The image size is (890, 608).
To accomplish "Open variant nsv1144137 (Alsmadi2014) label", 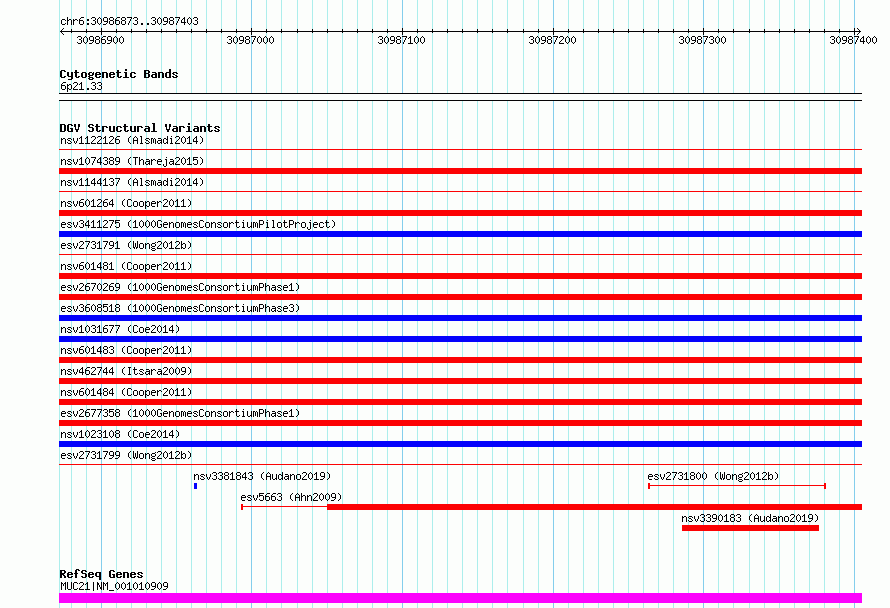I will pos(132,182).
